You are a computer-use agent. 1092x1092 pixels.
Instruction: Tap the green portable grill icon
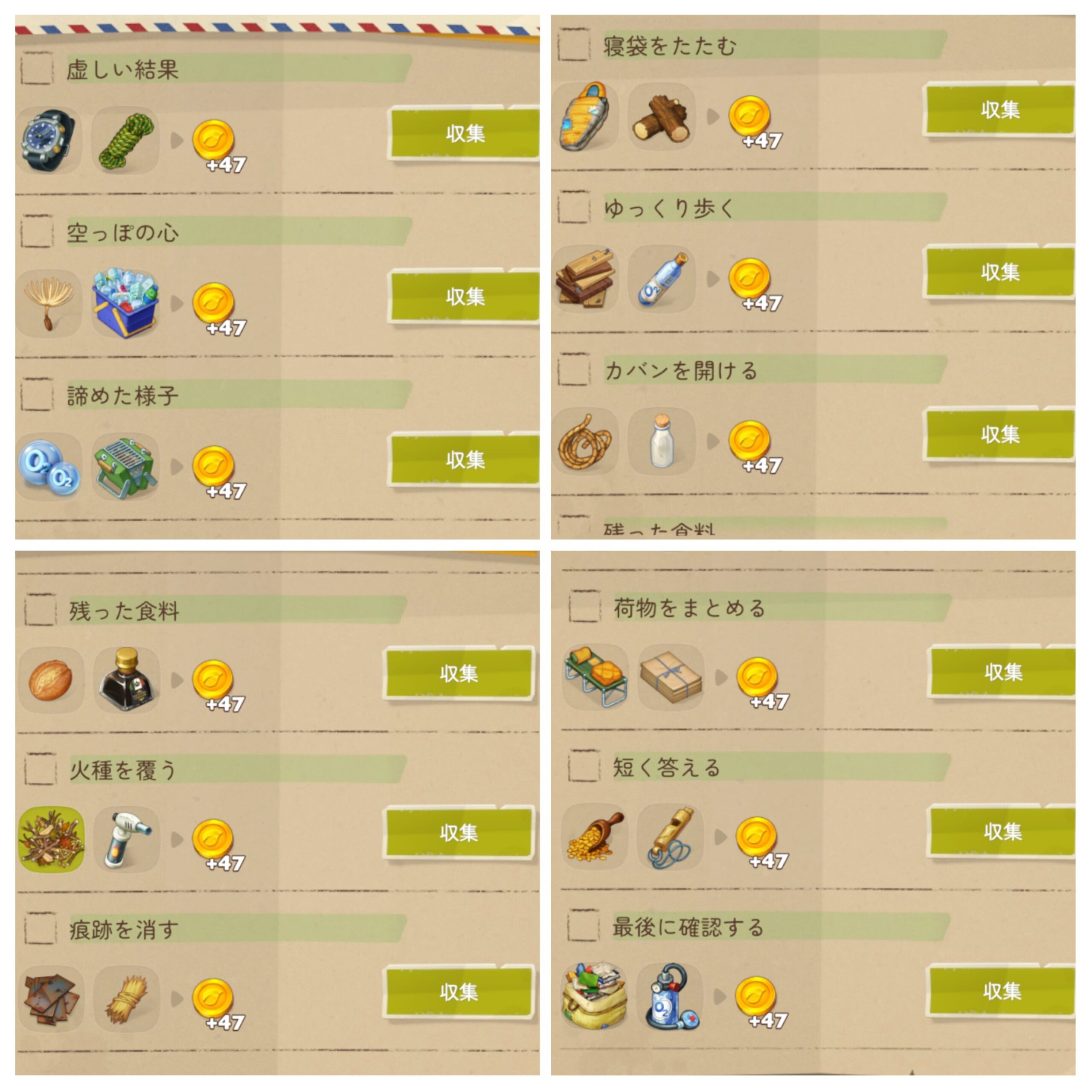pos(125,466)
